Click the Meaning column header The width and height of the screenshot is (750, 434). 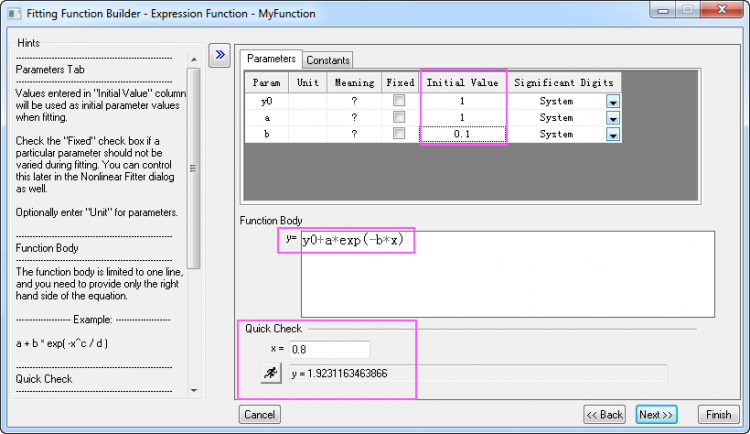click(x=354, y=82)
